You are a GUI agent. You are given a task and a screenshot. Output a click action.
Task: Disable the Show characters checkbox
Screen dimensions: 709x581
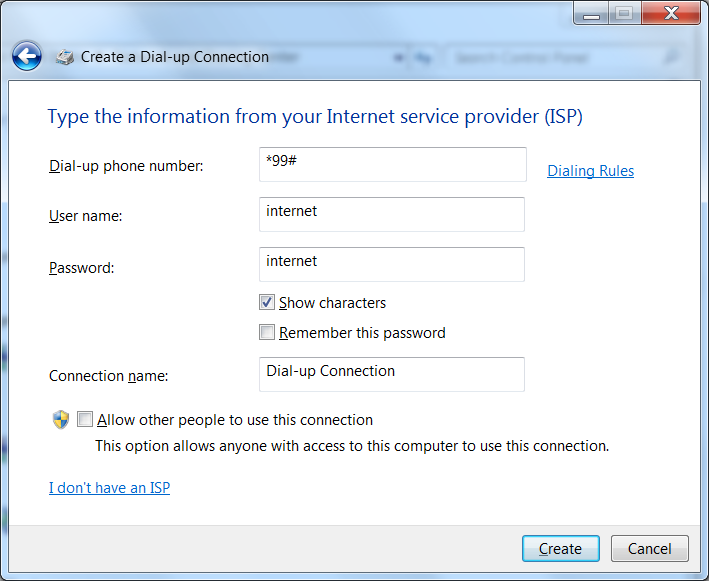pos(267,302)
